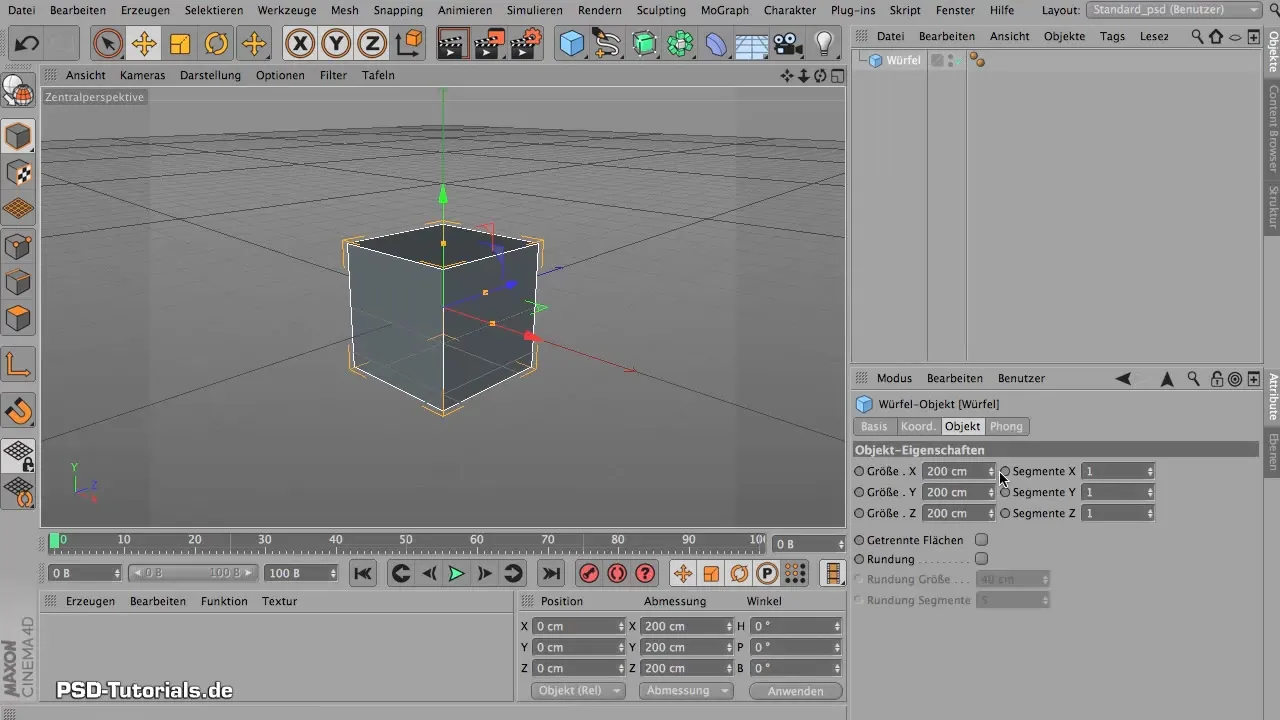Switch to the Koord. tab

(x=918, y=426)
